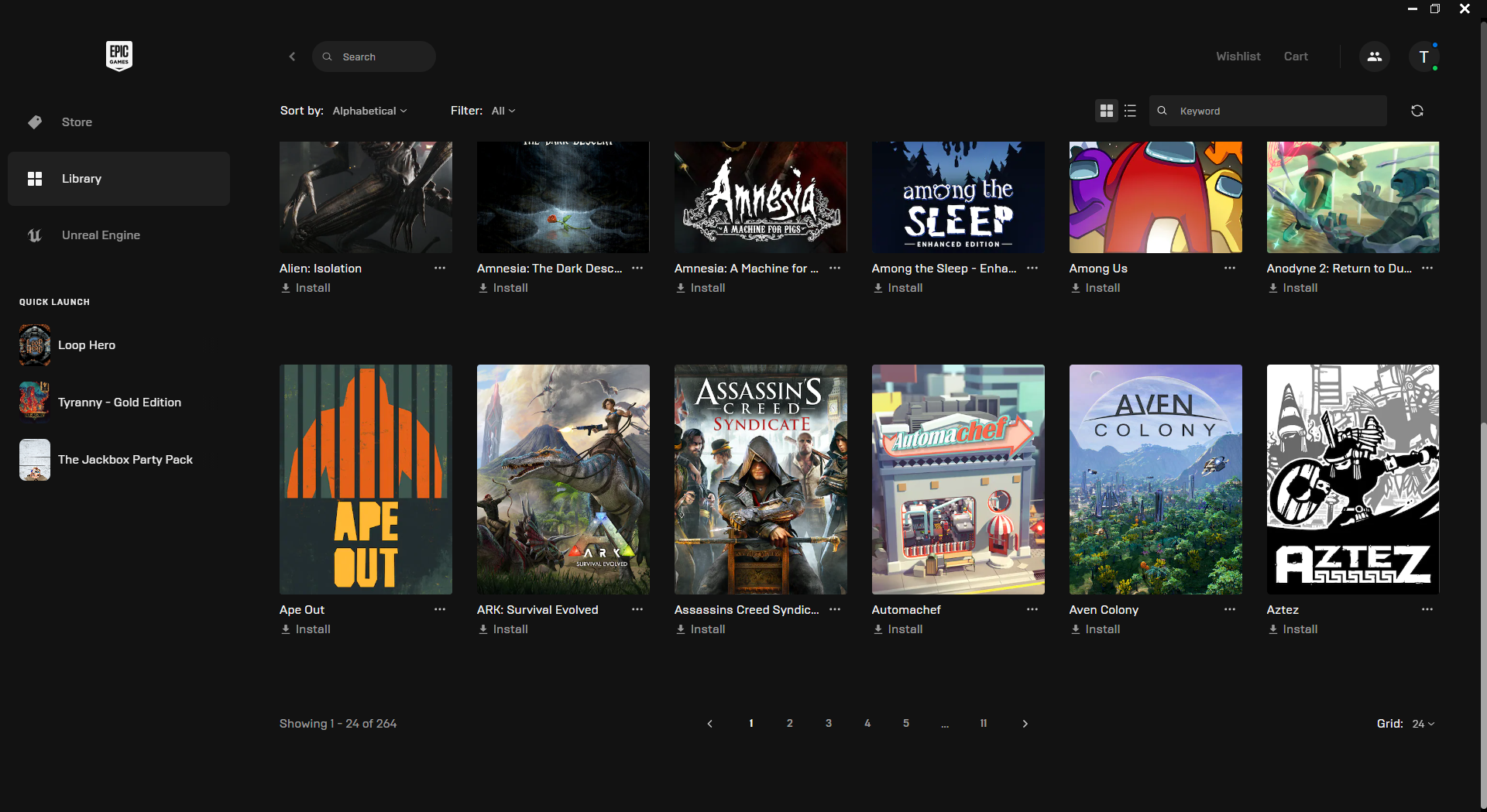The height and width of the screenshot is (812, 1487).
Task: Install Amnesia: The Dark Descent
Action: coord(503,288)
